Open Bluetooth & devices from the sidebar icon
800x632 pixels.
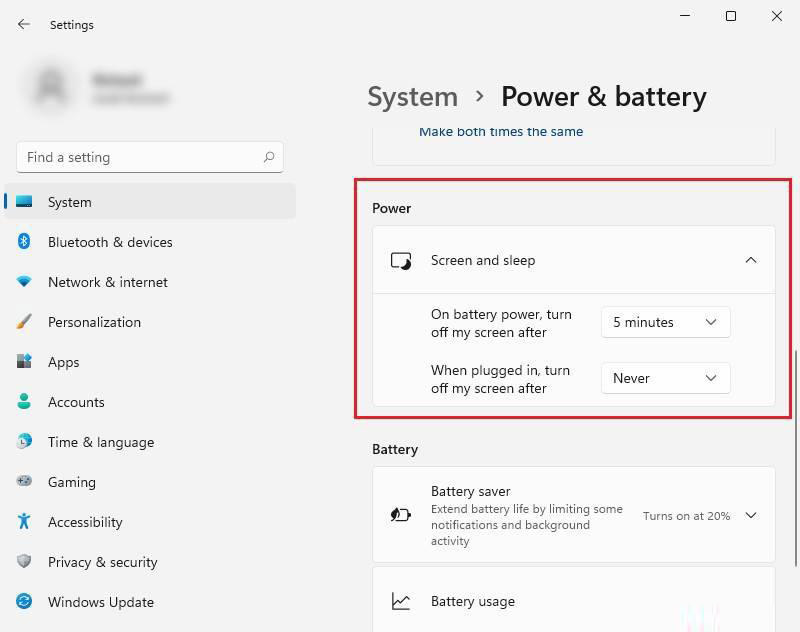(x=24, y=242)
